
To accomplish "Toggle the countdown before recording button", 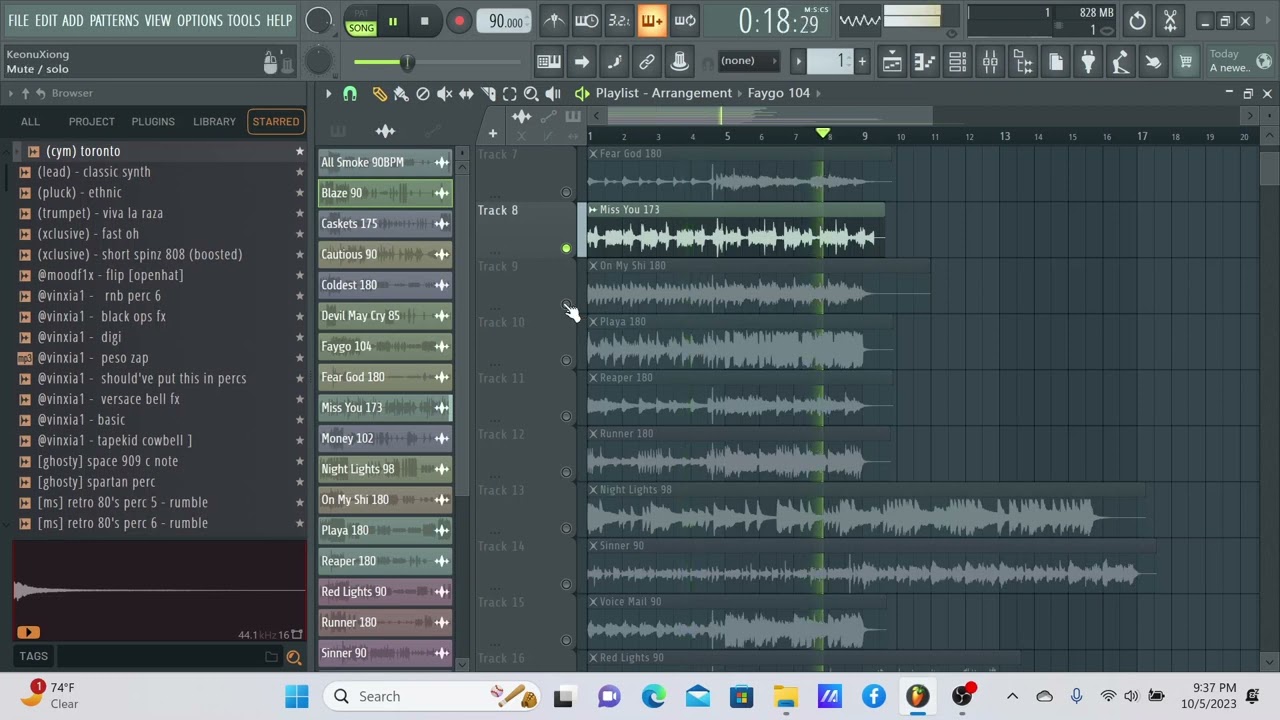I will coord(620,21).
